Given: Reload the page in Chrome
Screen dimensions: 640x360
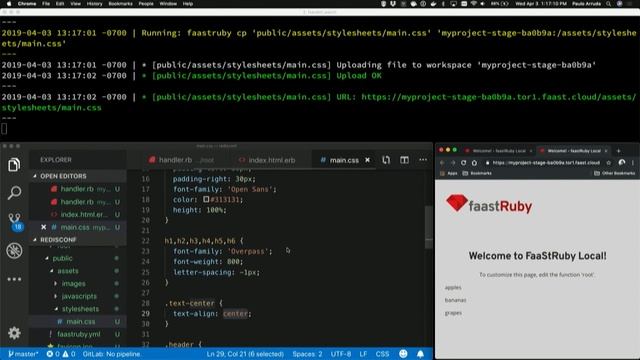Looking at the screenshot, I should pyautogui.click(x=463, y=162).
